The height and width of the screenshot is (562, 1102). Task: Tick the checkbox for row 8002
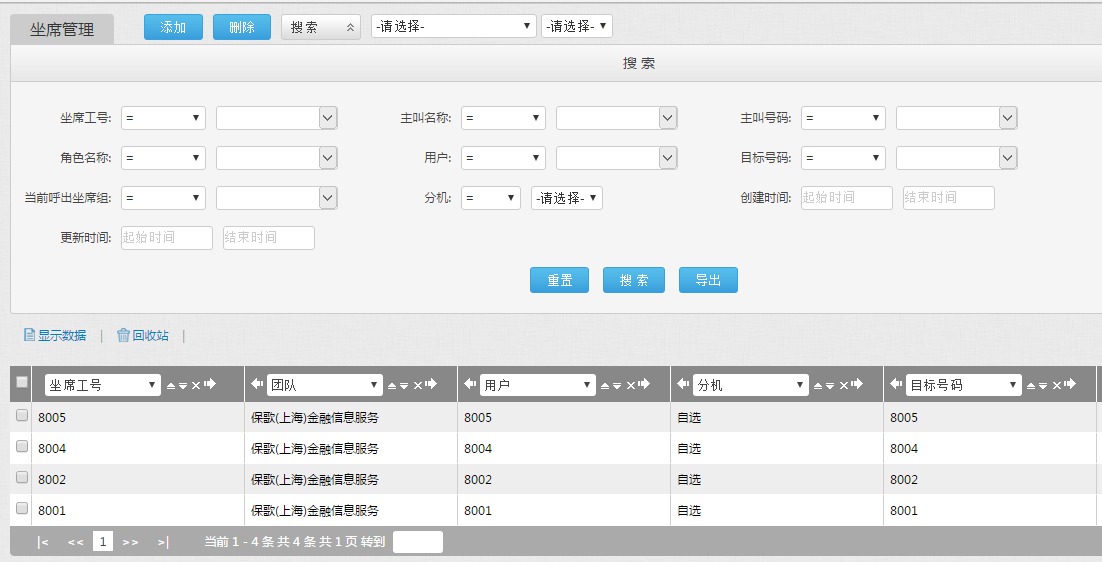click(22, 478)
